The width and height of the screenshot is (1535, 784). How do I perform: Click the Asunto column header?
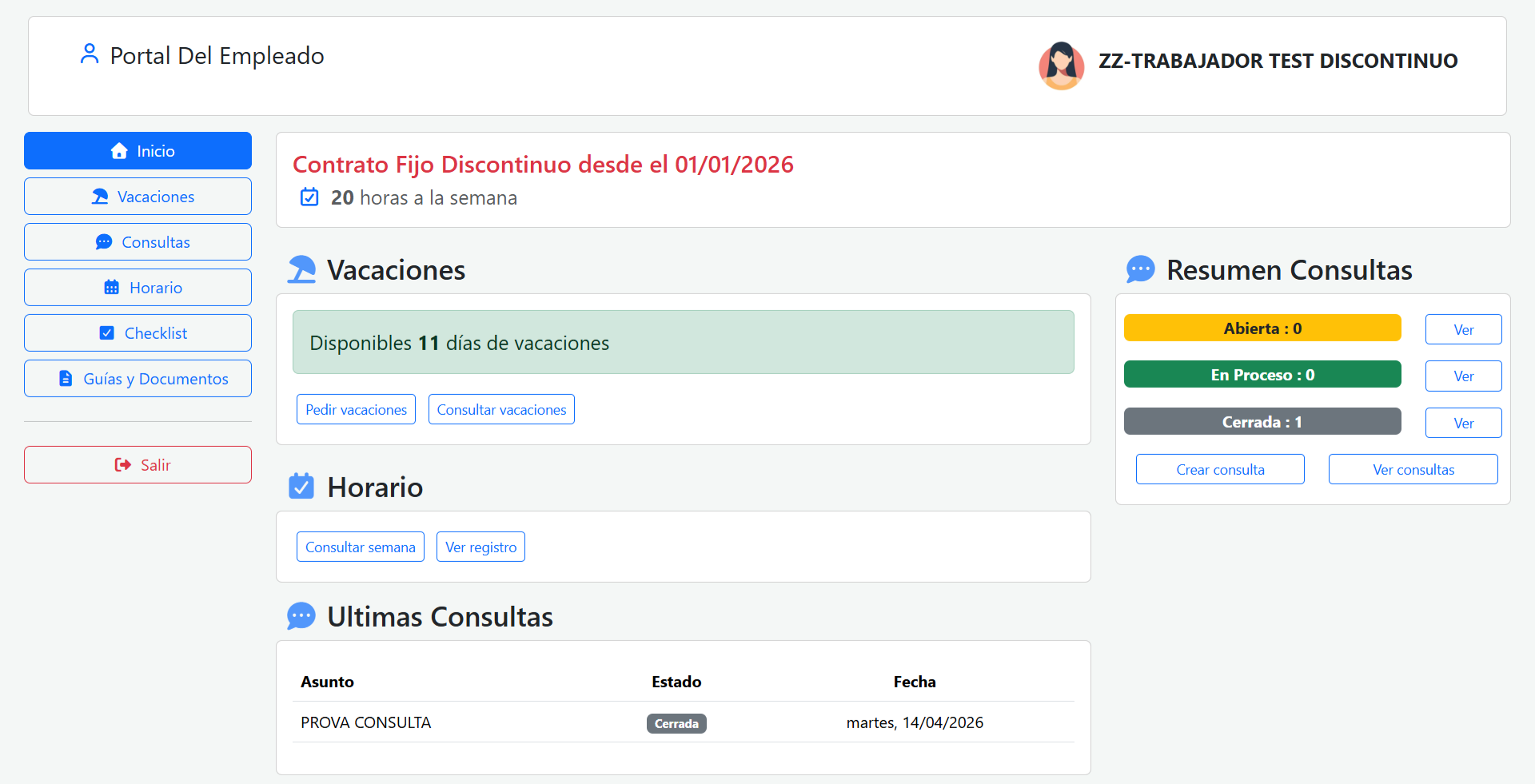(x=327, y=682)
